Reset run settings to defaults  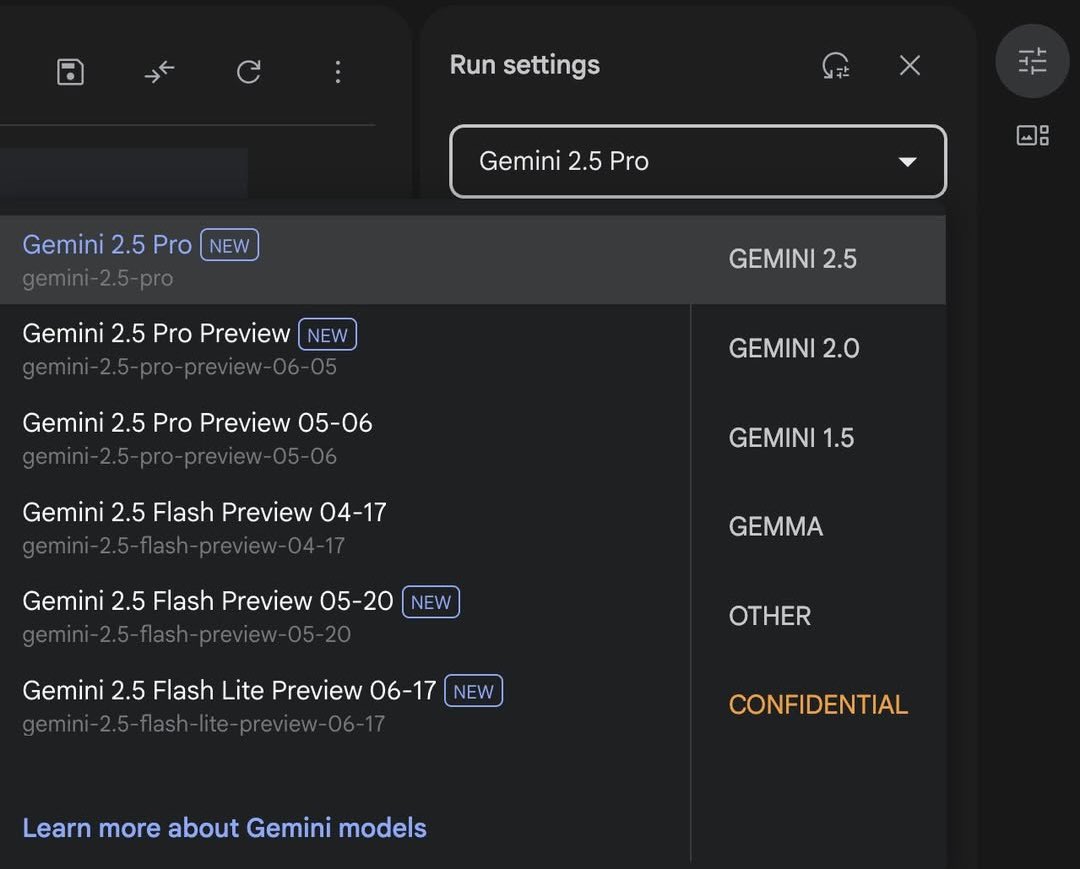click(836, 65)
